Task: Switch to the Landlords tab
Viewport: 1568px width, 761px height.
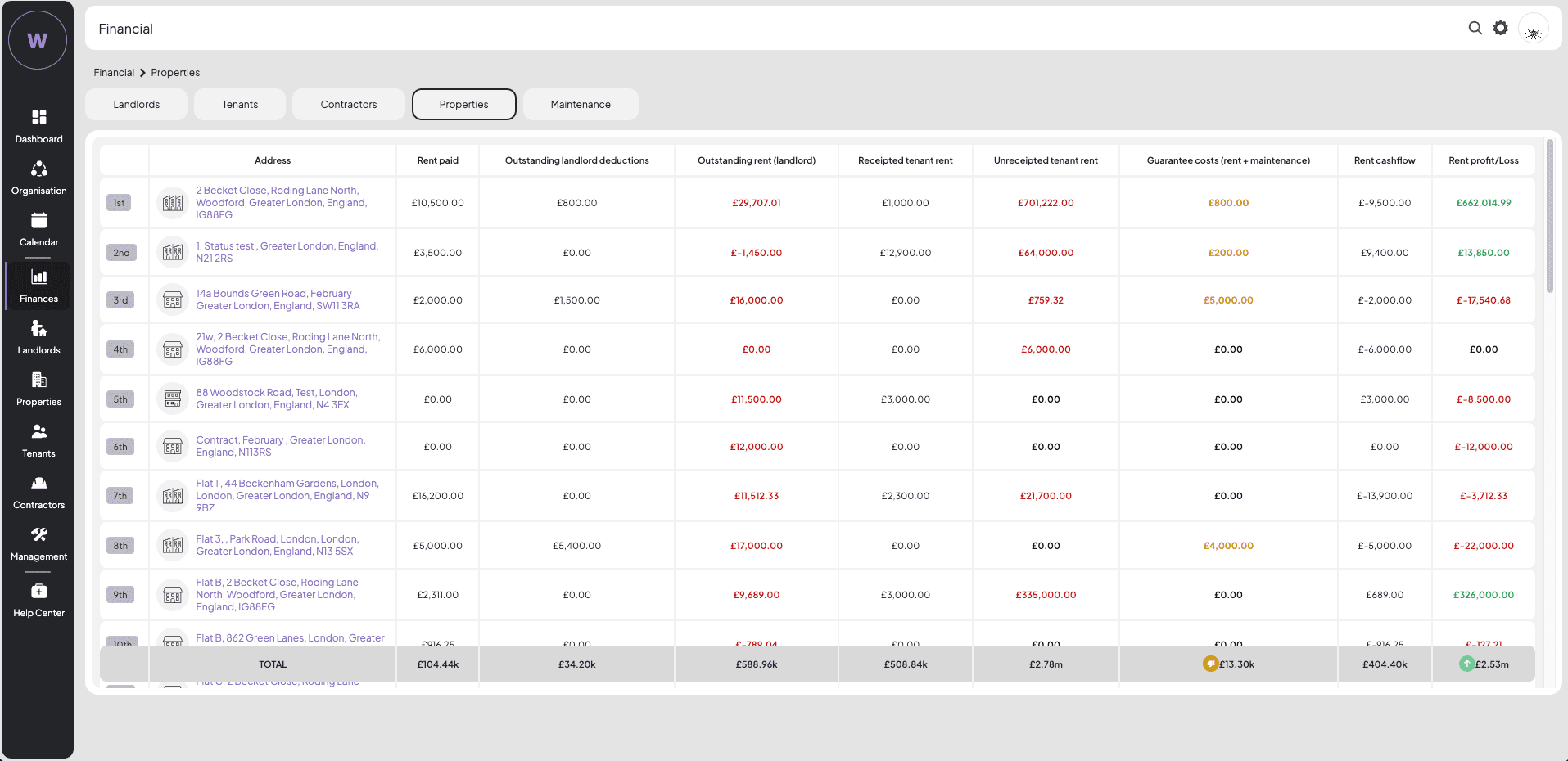Action: [x=137, y=105]
